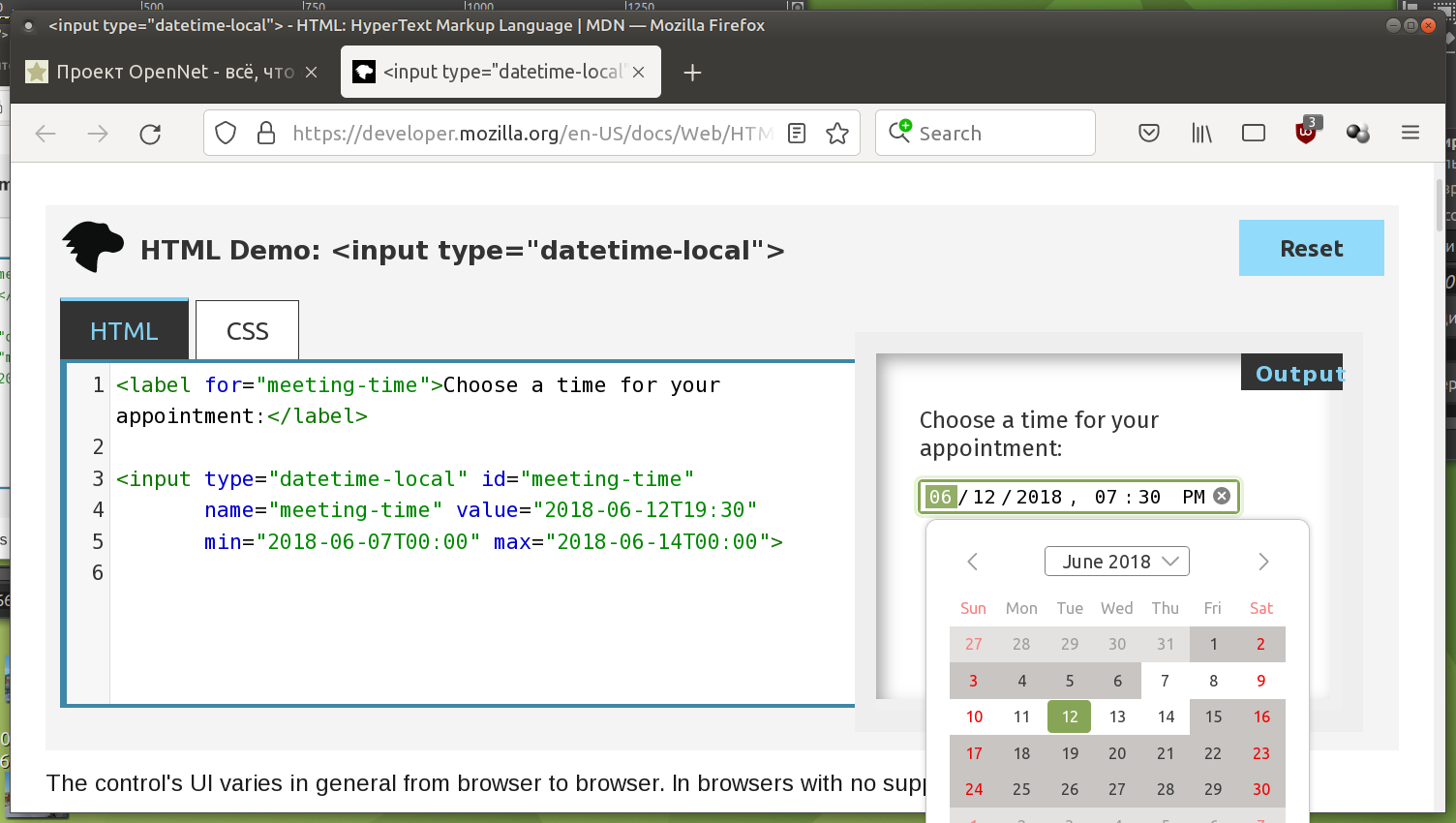The width and height of the screenshot is (1456, 823).
Task: Open the Library bookmarks icon
Action: (1201, 134)
